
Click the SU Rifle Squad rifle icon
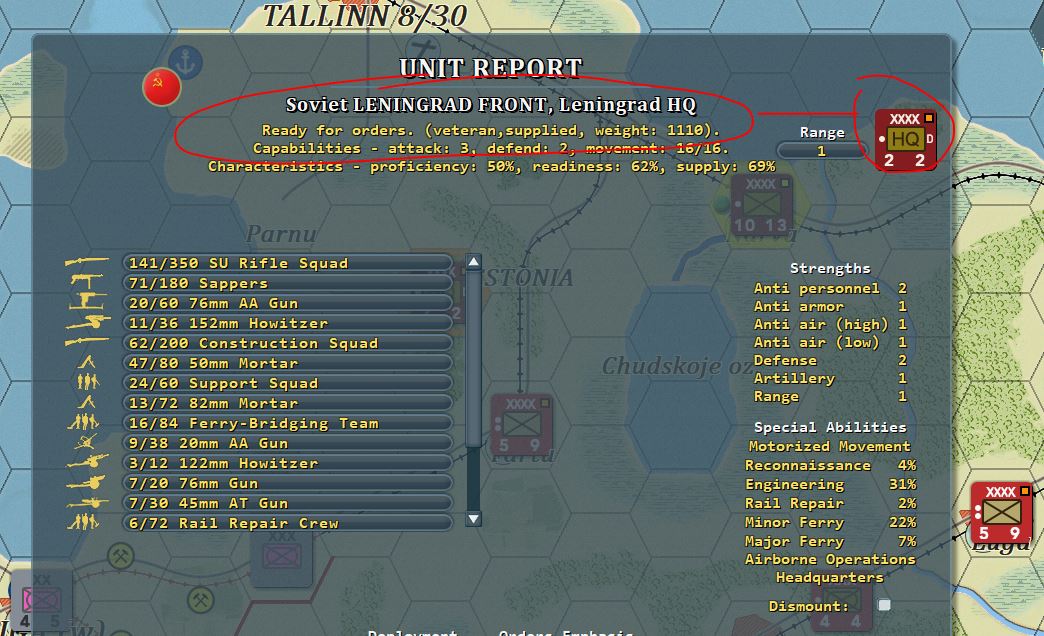pos(87,263)
